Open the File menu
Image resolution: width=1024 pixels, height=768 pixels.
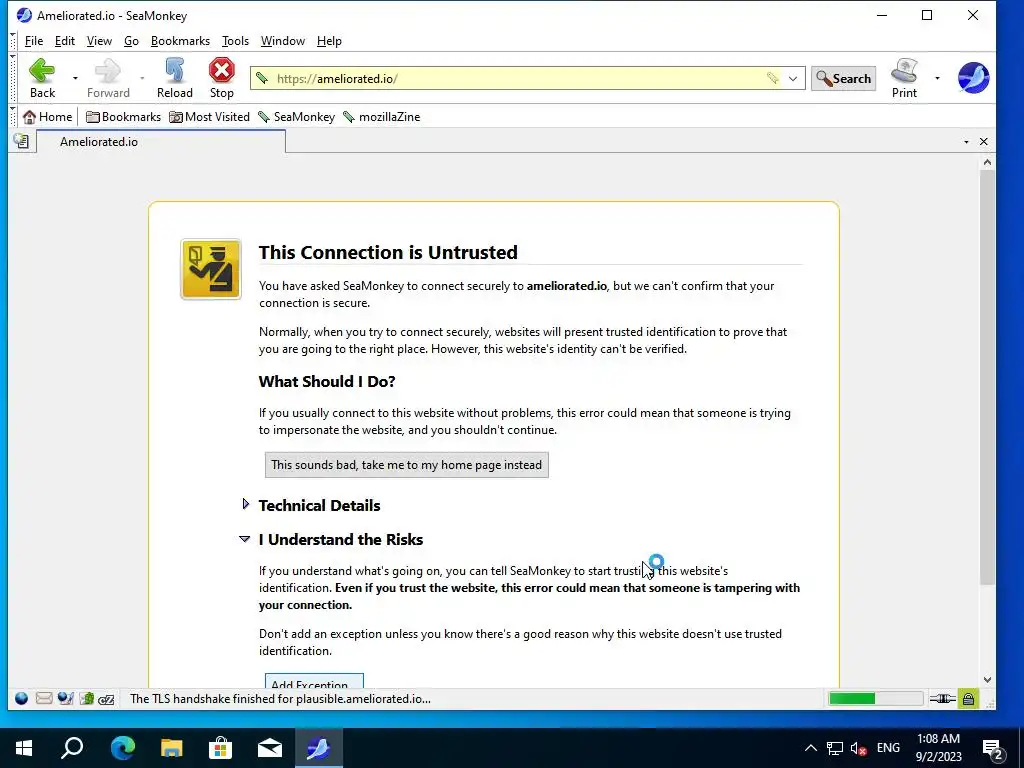point(33,40)
